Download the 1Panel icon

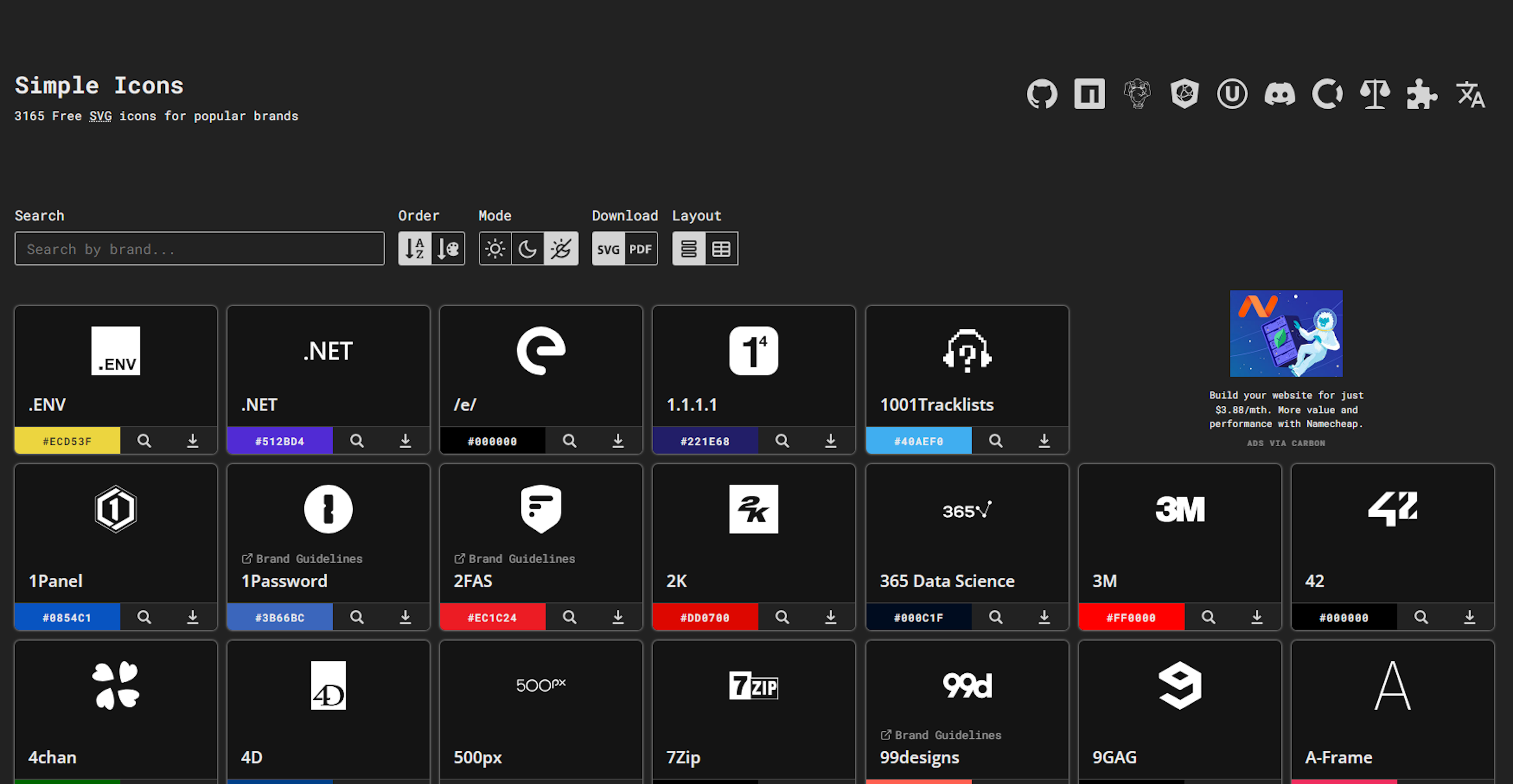click(x=193, y=617)
